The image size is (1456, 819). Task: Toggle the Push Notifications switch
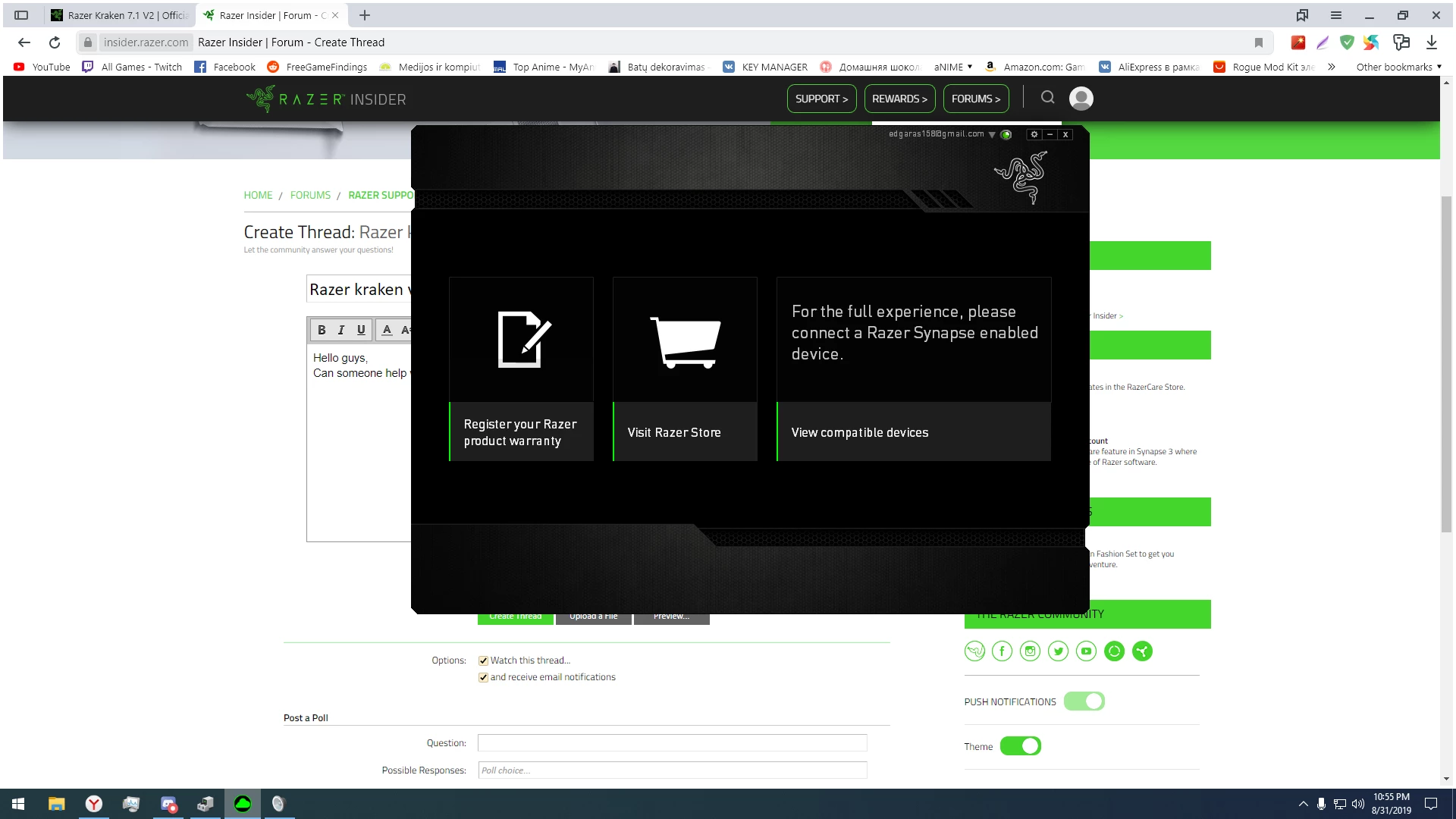(x=1084, y=701)
